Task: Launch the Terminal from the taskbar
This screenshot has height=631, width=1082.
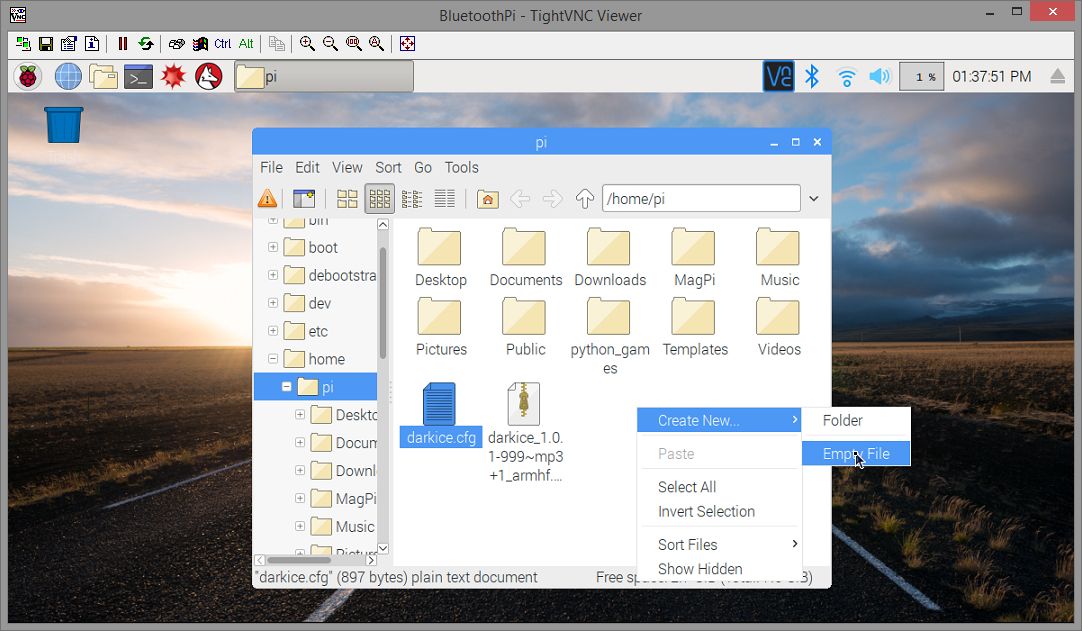Action: [138, 77]
